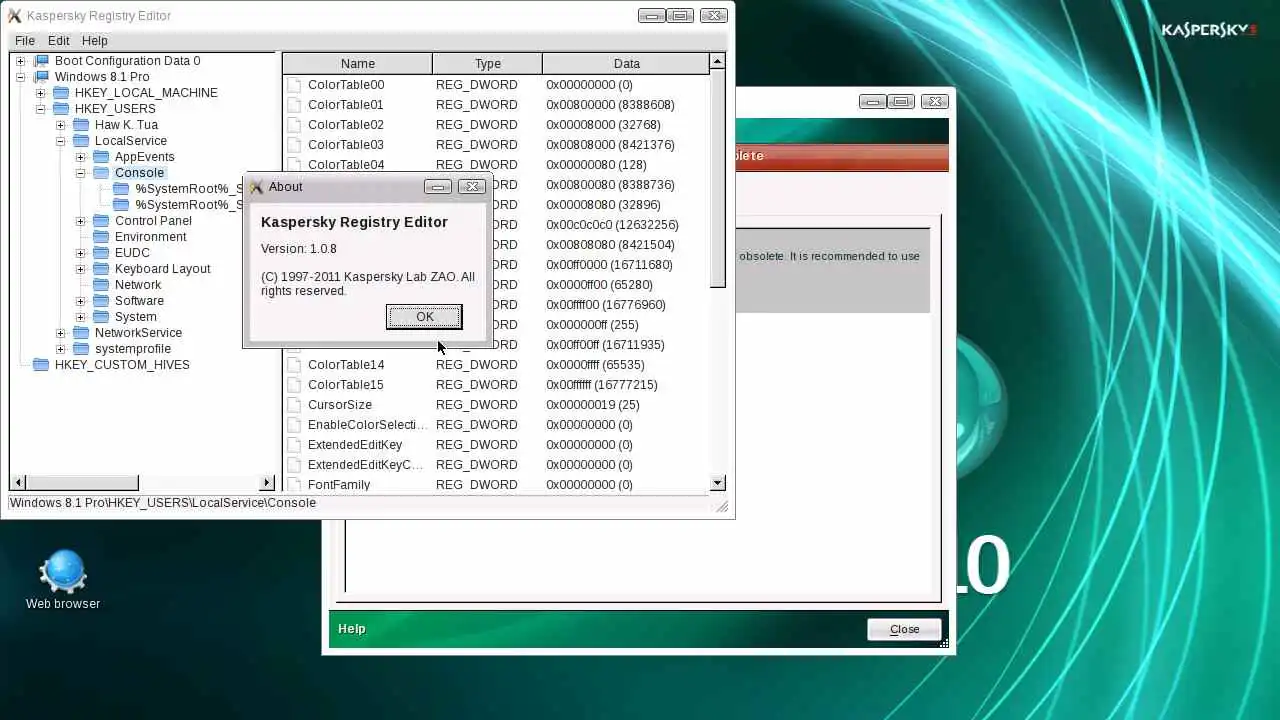The image size is (1280, 720).
Task: Click the Keyboard Layout folder icon
Action: pyautogui.click(x=101, y=269)
